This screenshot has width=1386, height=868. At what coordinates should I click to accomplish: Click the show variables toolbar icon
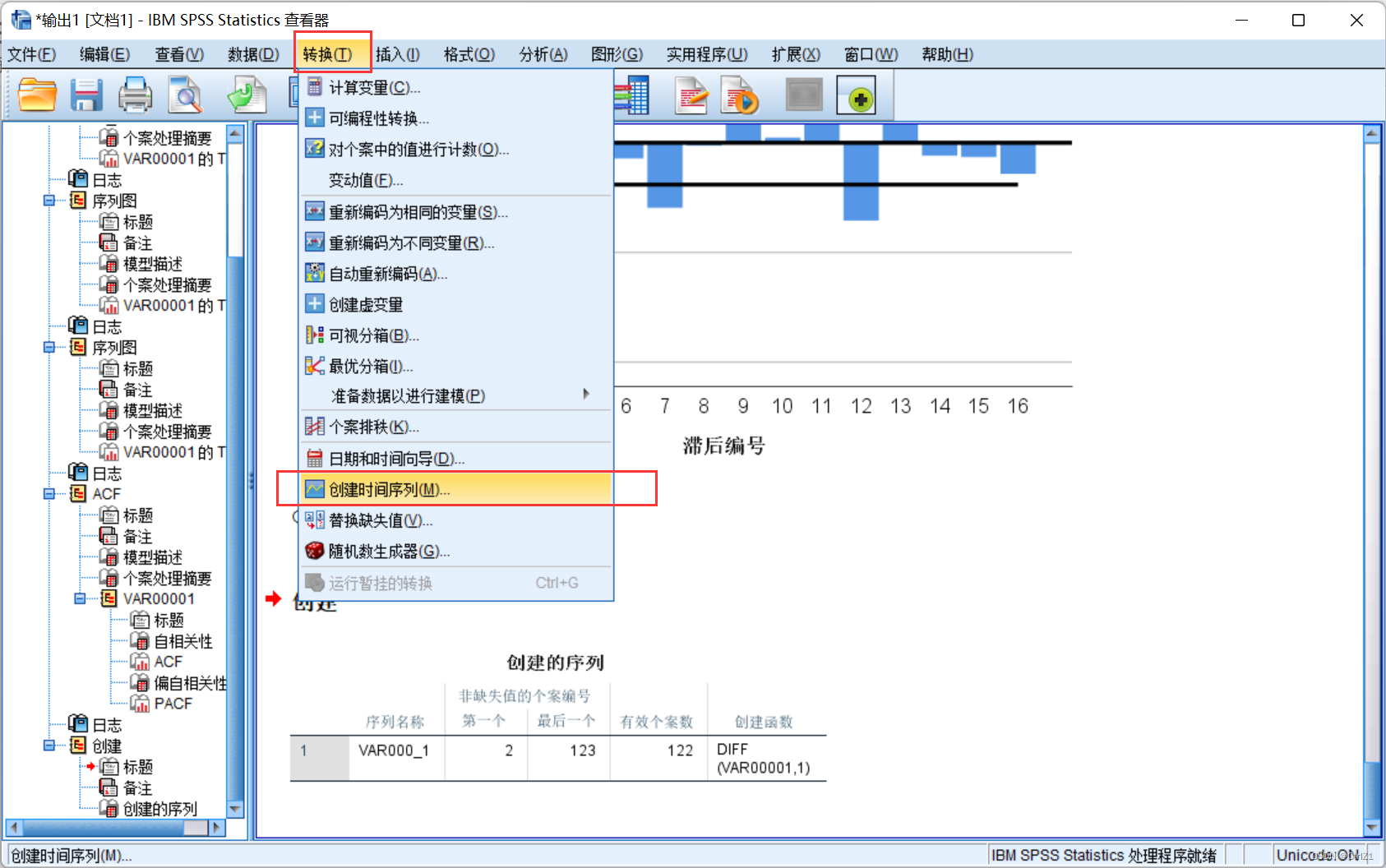tap(634, 95)
